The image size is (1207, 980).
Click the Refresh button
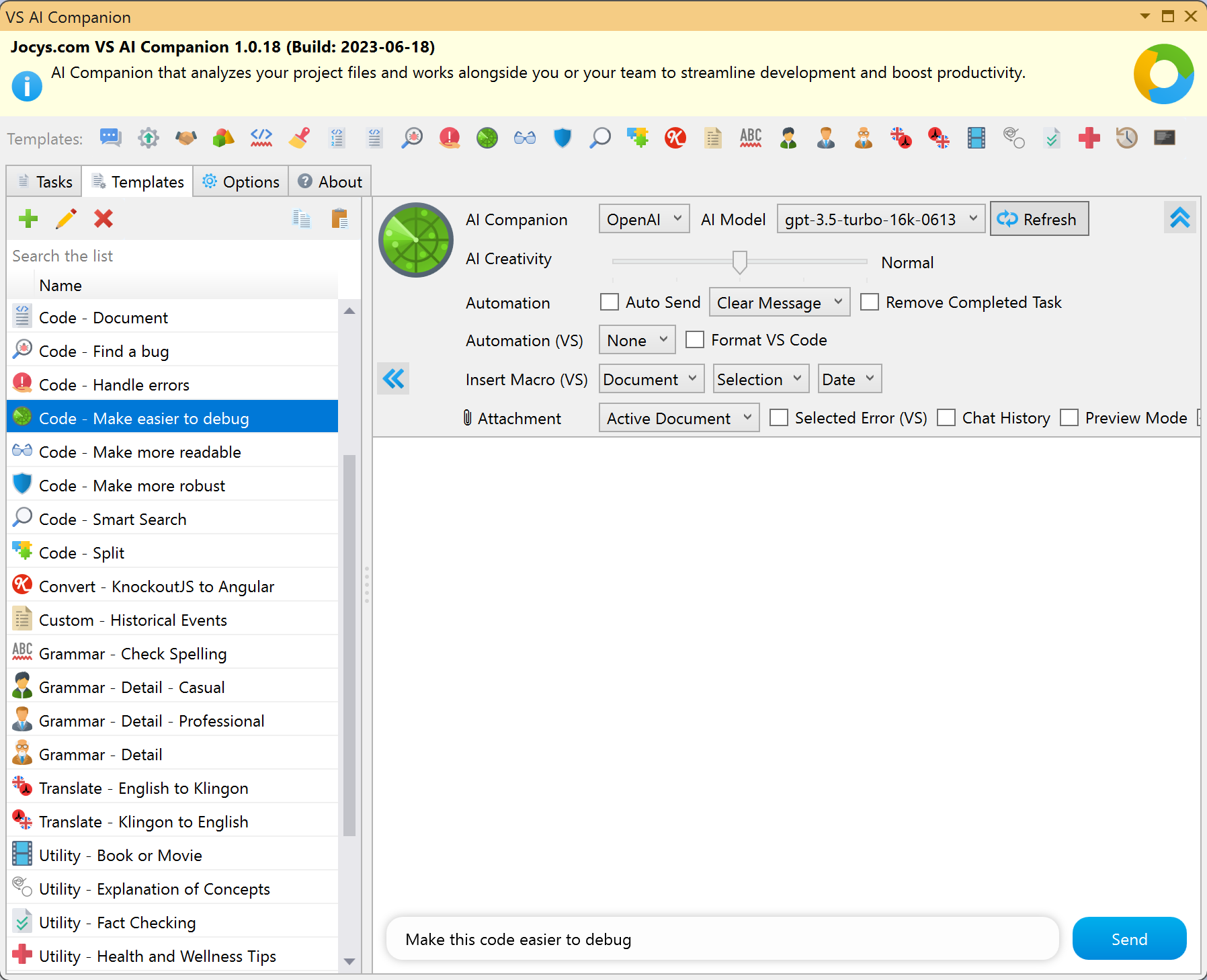[x=1038, y=218]
